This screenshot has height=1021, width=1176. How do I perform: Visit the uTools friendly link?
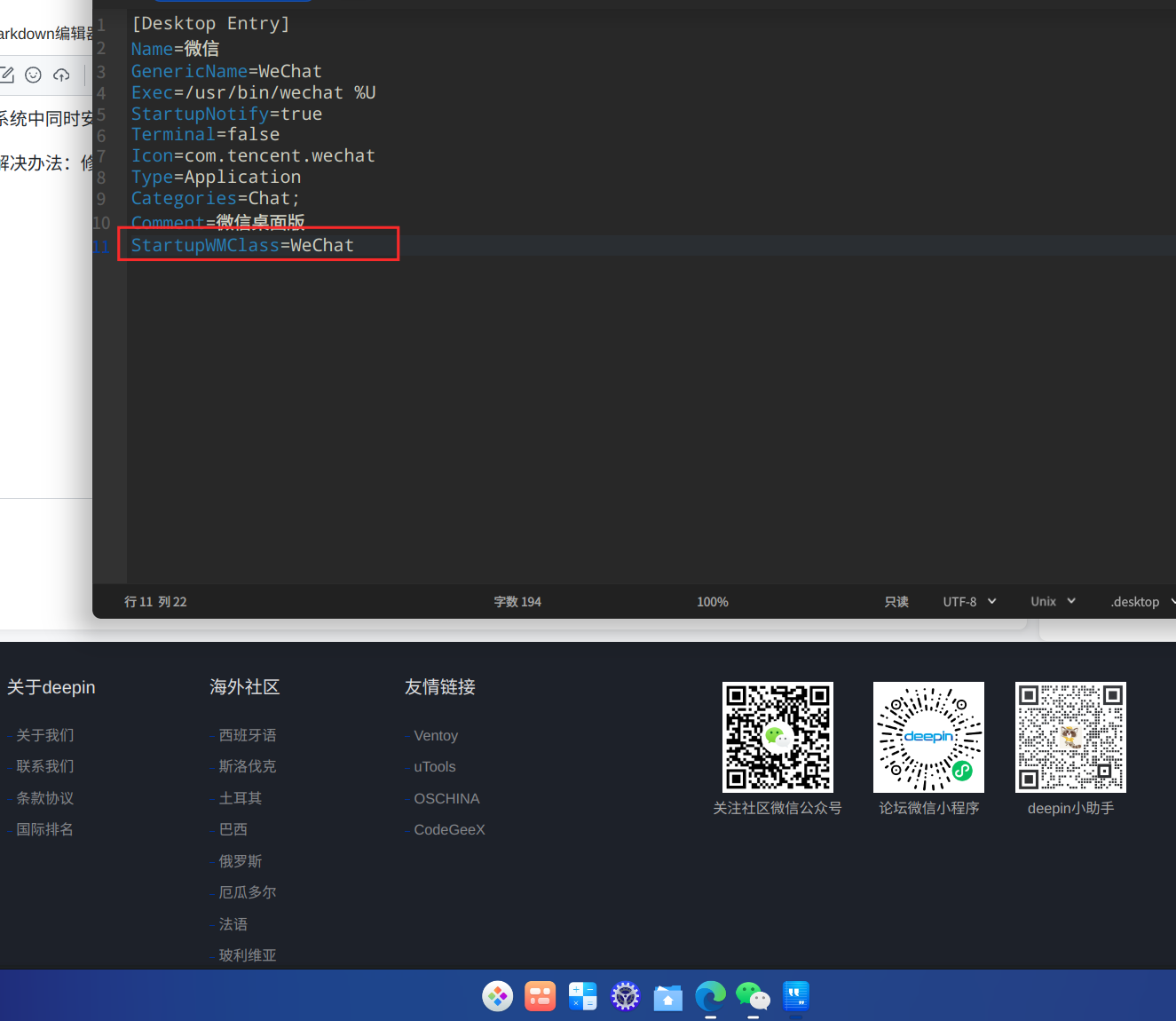tap(435, 766)
